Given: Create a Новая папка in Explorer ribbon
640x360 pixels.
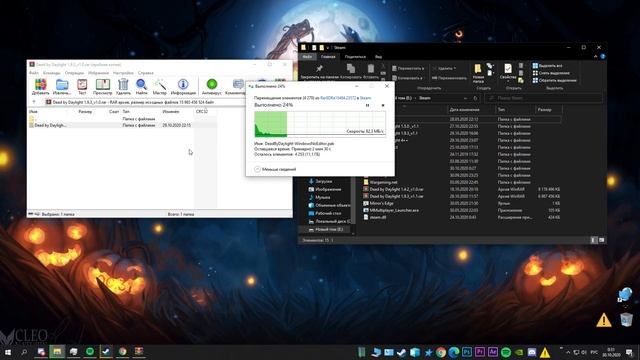Looking at the screenshot, I should coord(478,73).
